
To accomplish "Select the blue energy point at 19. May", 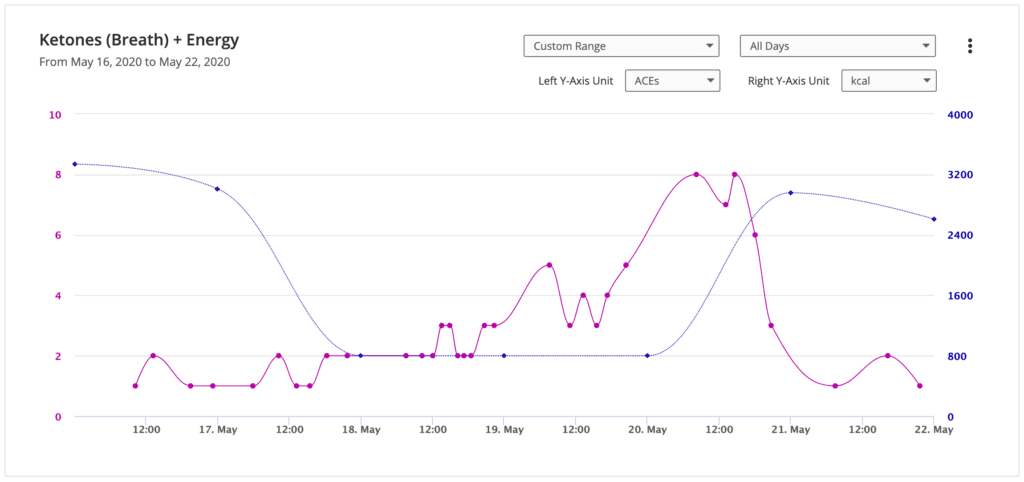I will pyautogui.click(x=503, y=355).
